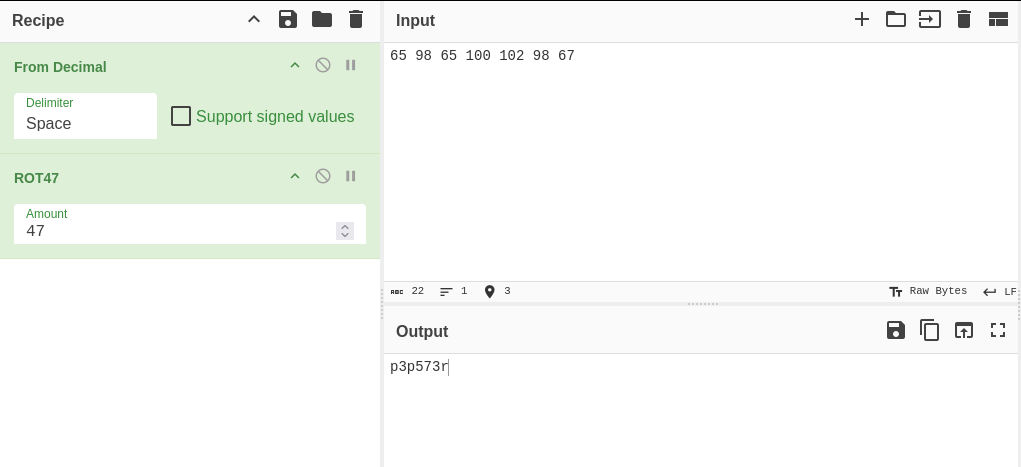Save the recipe using the disk icon
The width and height of the screenshot is (1021, 467).
pyautogui.click(x=288, y=20)
